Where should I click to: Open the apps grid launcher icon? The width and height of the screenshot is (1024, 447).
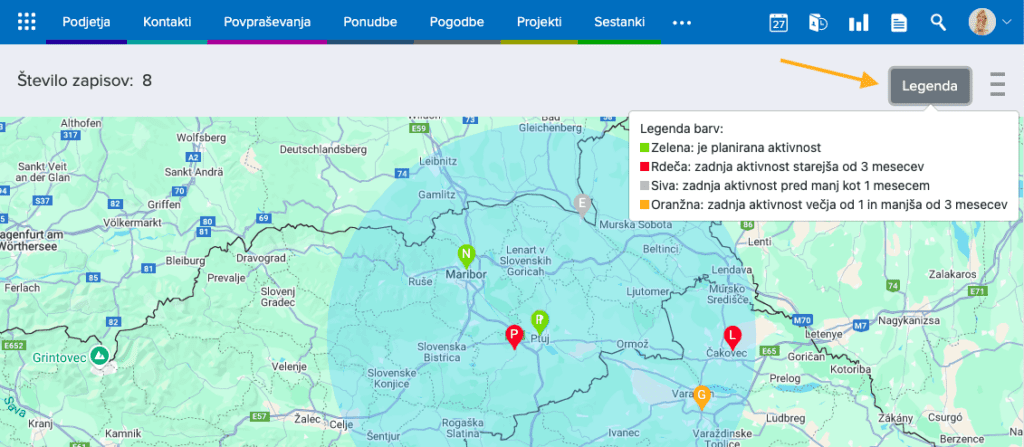pyautogui.click(x=27, y=21)
